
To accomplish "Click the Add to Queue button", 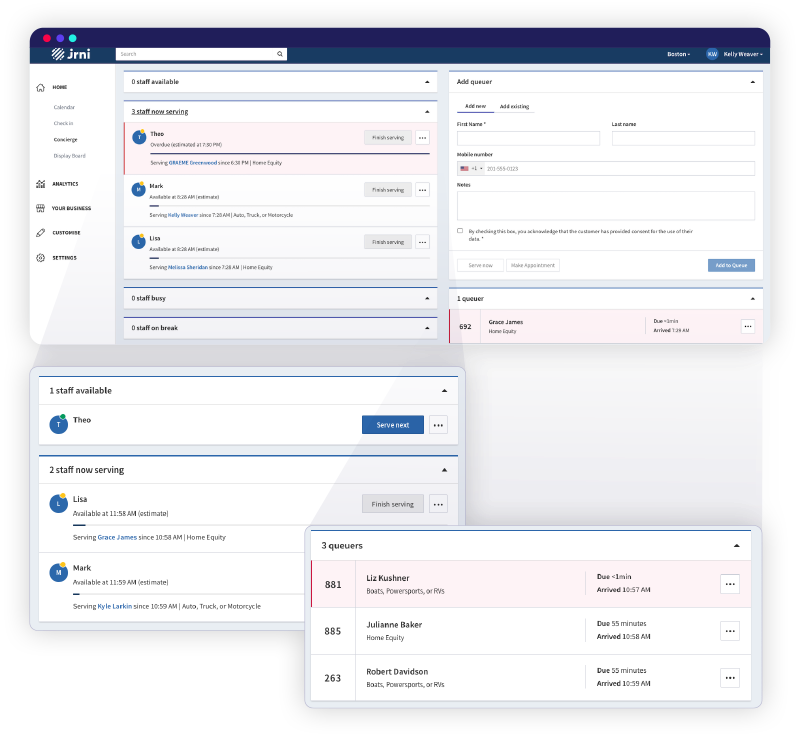I will 731,265.
